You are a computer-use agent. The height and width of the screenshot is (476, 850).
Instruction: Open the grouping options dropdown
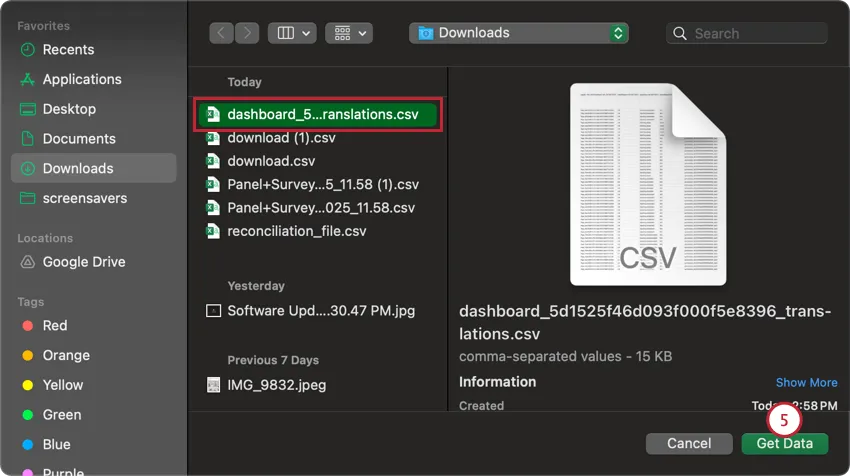point(349,33)
